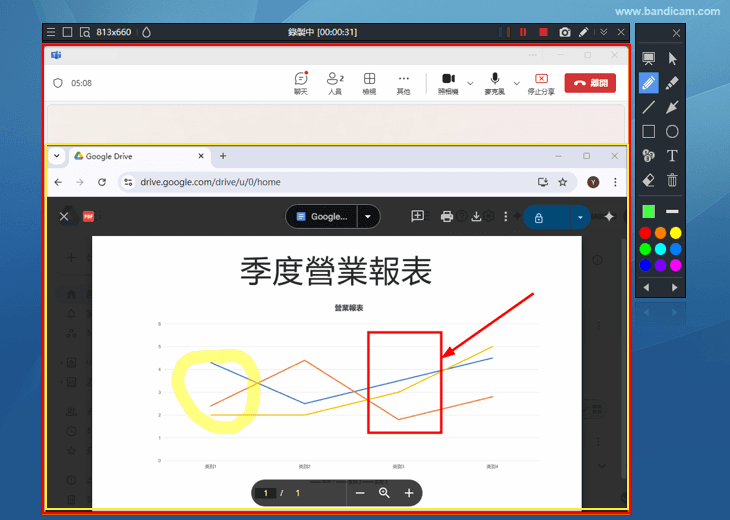Screen dimensions: 730x520
Task: Pick the purple color swatch
Action: click(x=660, y=265)
